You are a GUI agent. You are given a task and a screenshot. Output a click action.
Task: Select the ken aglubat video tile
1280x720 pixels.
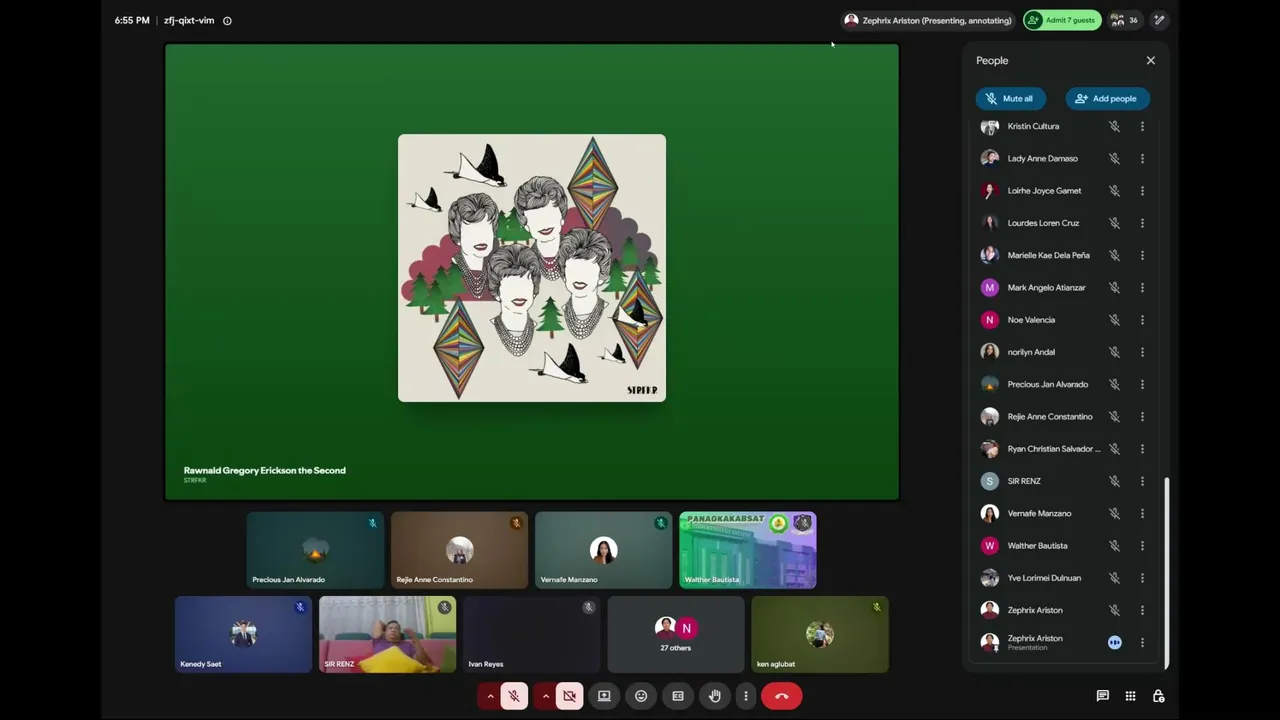pos(820,634)
